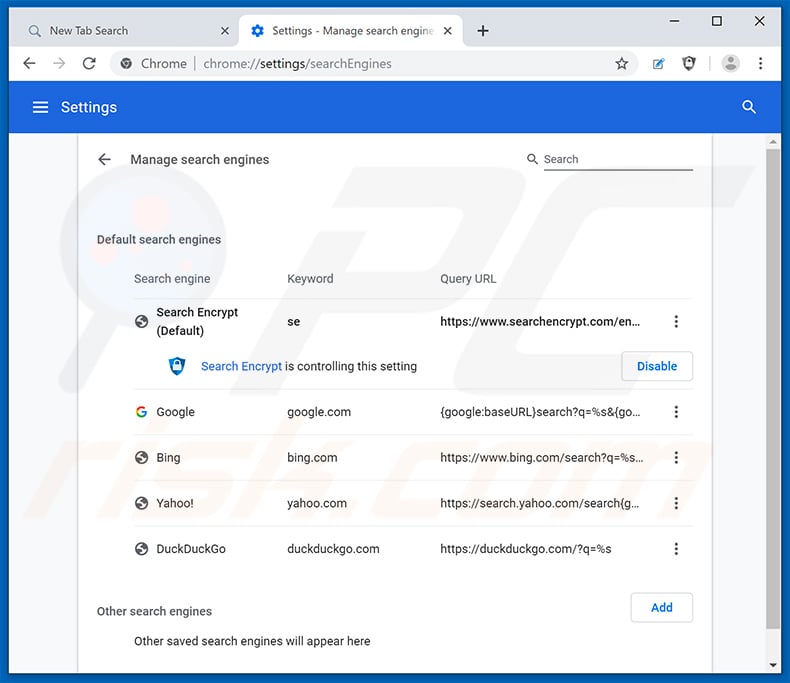The image size is (790, 683).
Task: Add a new search engine
Action: pos(661,607)
